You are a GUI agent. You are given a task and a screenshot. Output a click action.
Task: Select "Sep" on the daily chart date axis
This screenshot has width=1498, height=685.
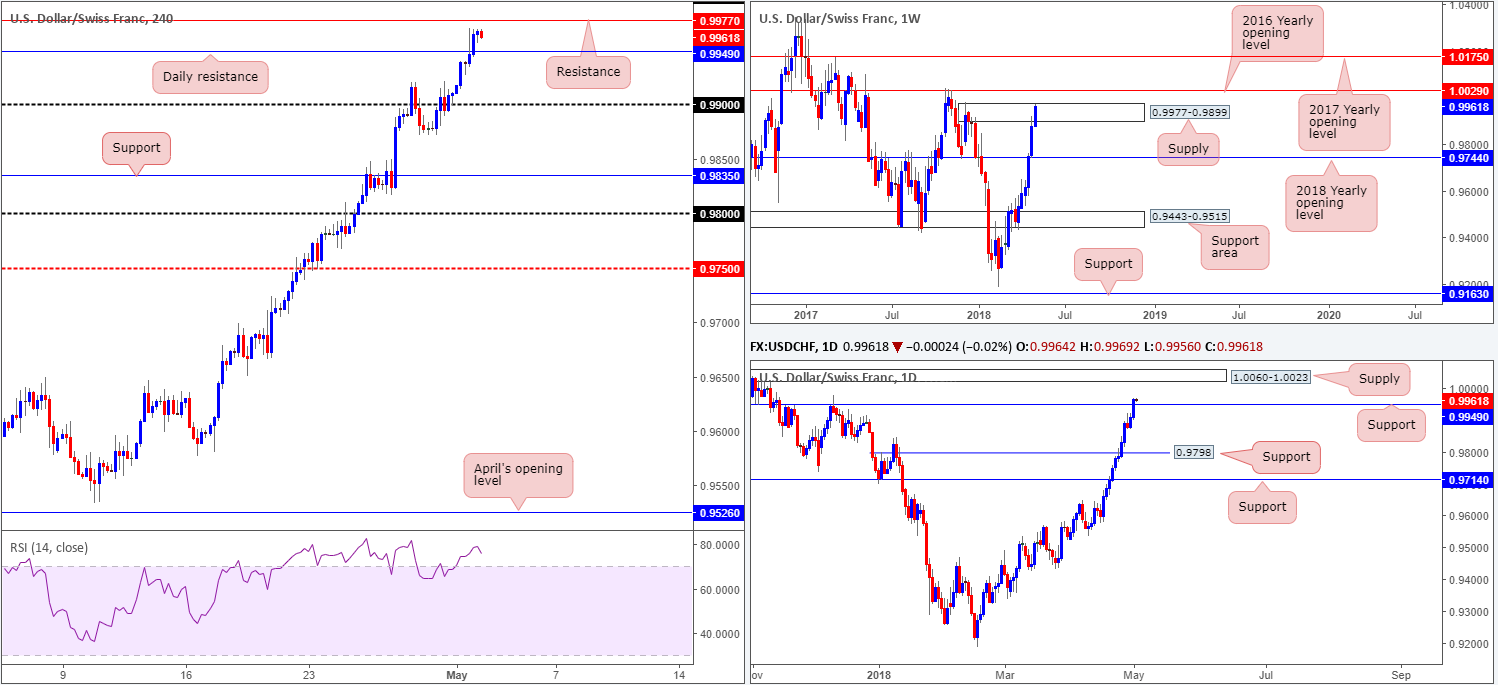pyautogui.click(x=1402, y=673)
